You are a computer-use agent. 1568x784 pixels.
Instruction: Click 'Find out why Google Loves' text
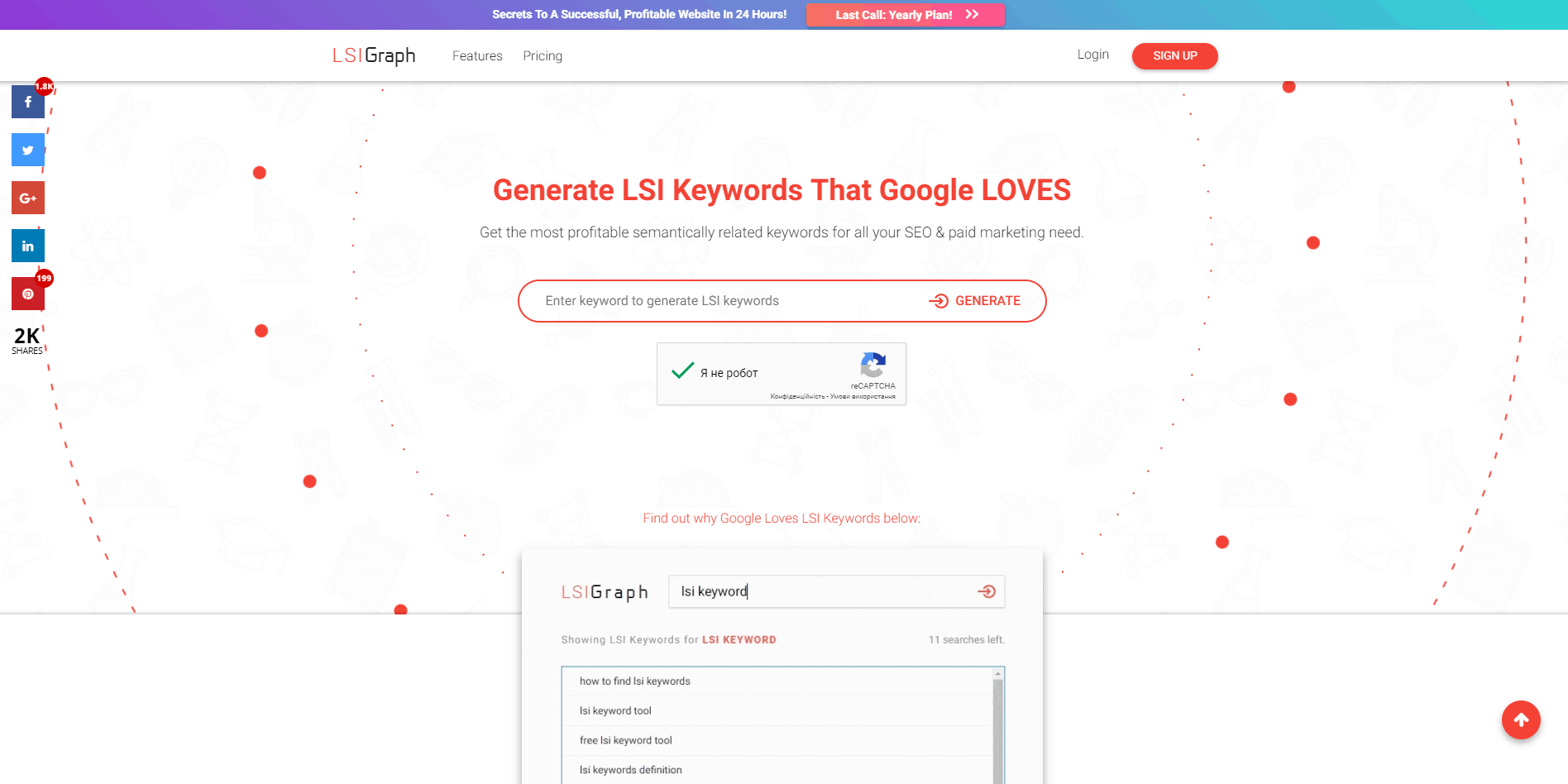[x=782, y=519]
